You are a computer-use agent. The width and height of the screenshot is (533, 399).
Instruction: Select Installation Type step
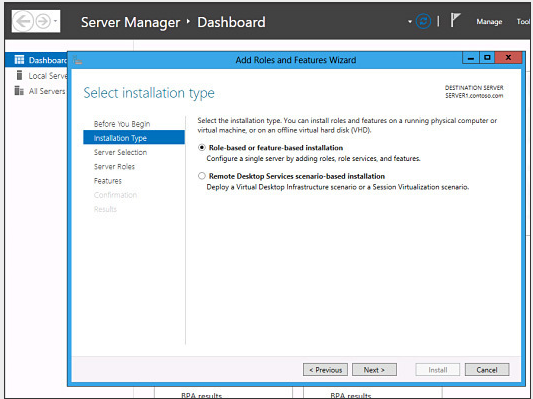[134, 138]
